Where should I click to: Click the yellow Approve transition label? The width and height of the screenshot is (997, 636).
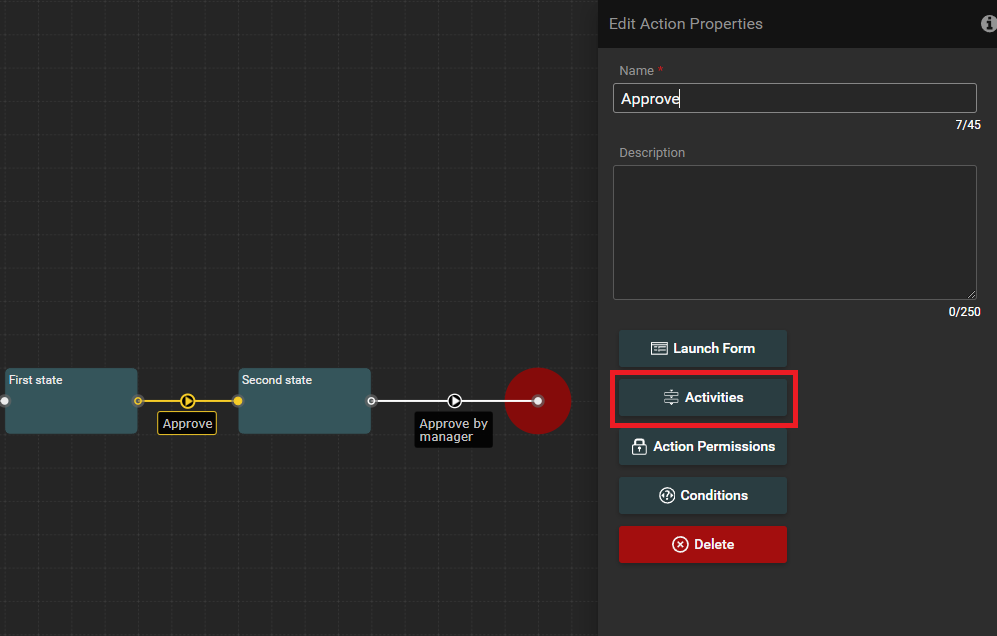pos(188,424)
